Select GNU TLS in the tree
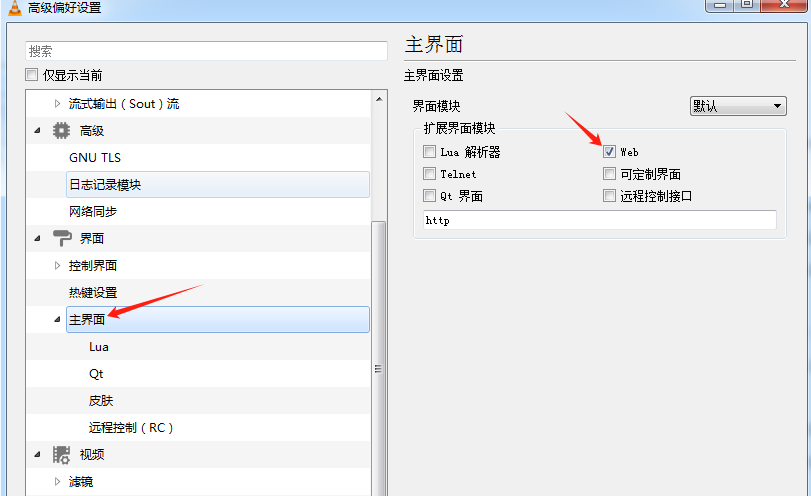 click(x=95, y=158)
